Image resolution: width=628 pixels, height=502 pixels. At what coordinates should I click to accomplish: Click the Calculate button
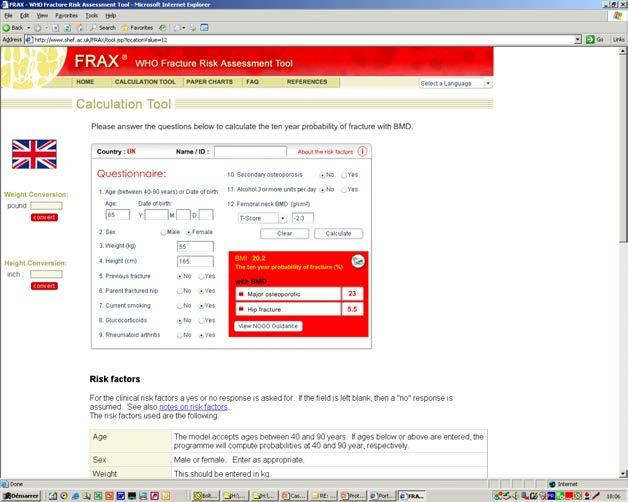tap(338, 233)
